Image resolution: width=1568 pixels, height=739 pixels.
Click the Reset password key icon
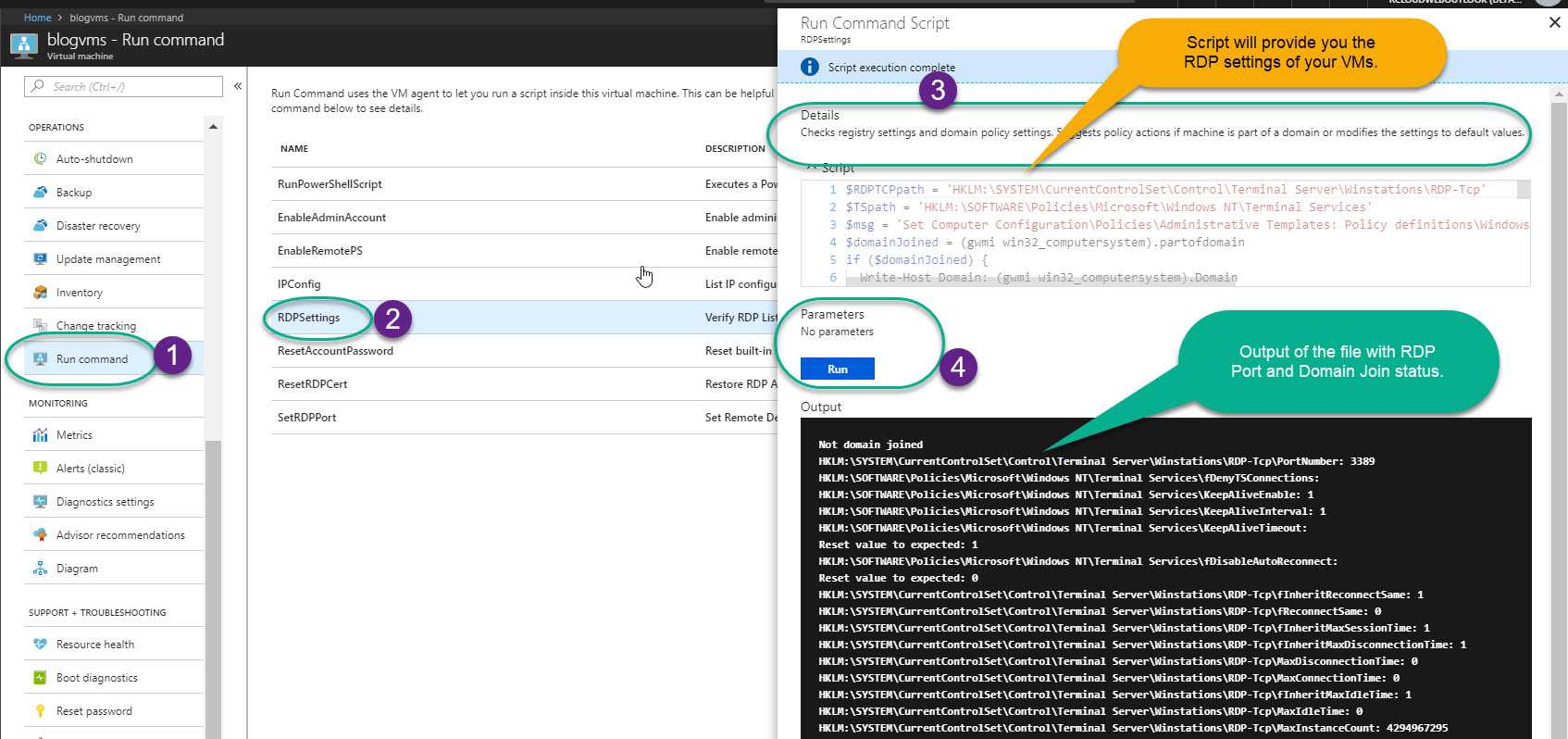pos(40,711)
